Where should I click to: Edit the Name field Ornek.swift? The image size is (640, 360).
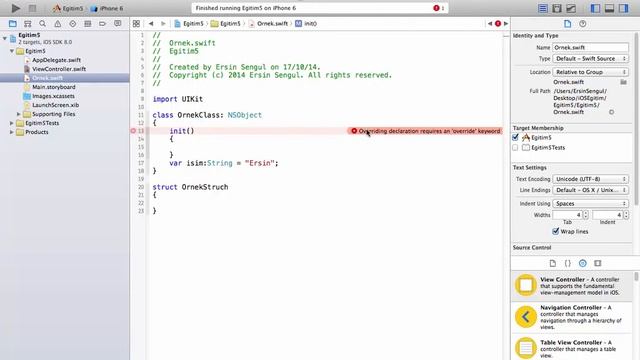(x=590, y=47)
